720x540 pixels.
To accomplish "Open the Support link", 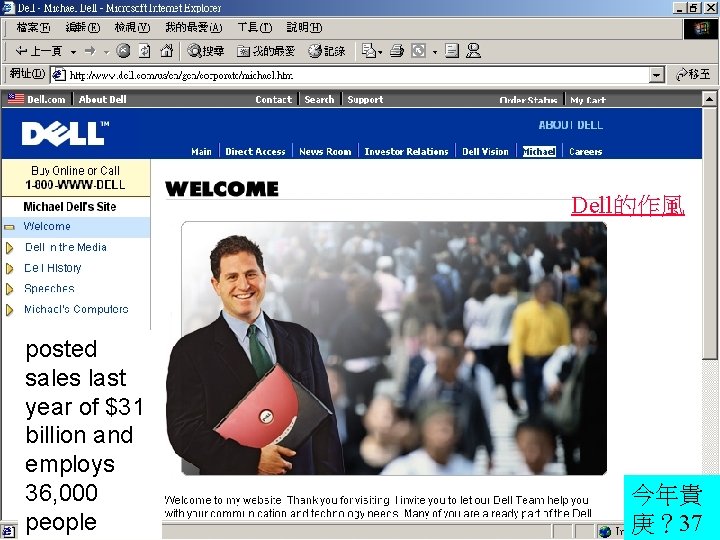I will (x=365, y=99).
